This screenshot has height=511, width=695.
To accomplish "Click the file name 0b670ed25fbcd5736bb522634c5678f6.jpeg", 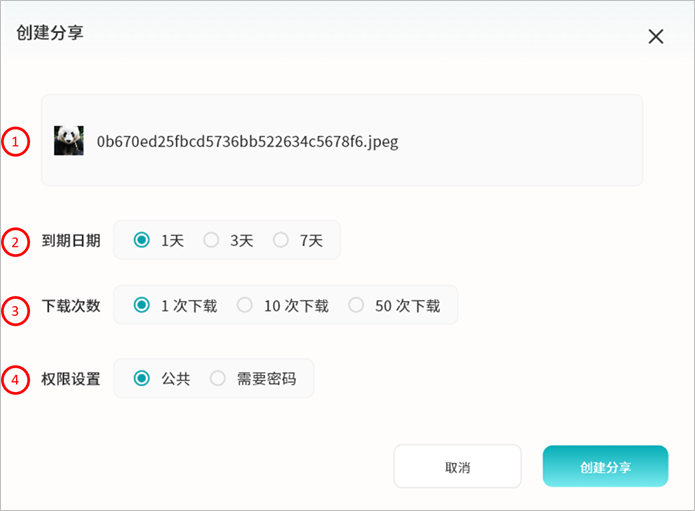I will coord(247,141).
